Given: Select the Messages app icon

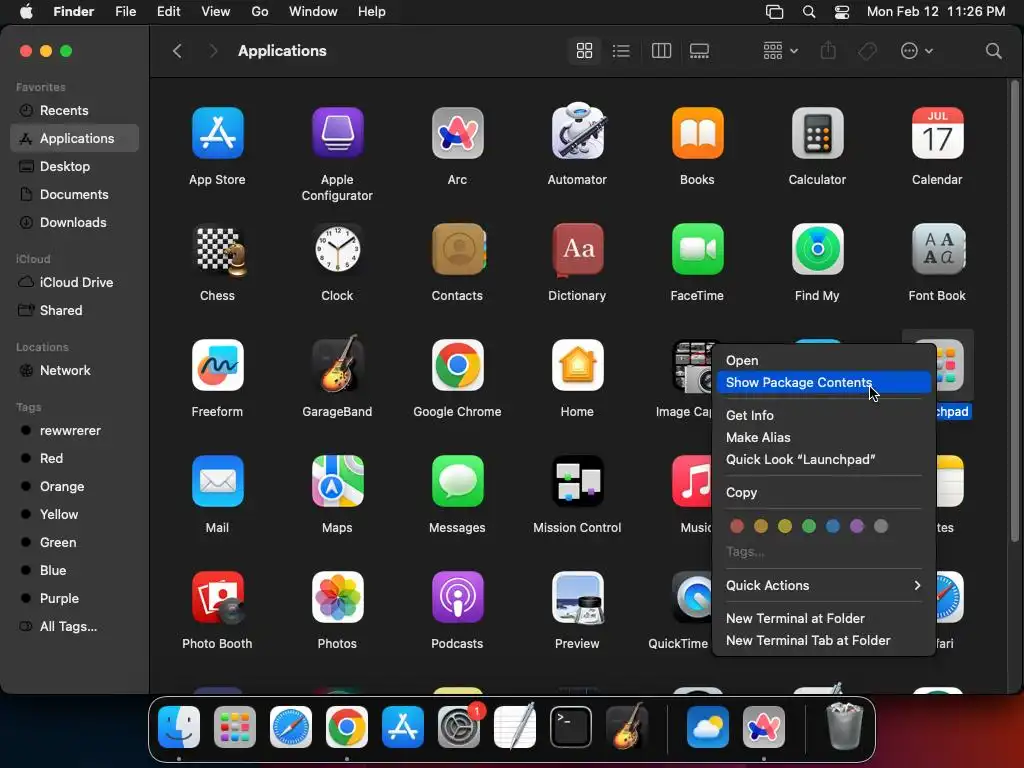Looking at the screenshot, I should 457,481.
